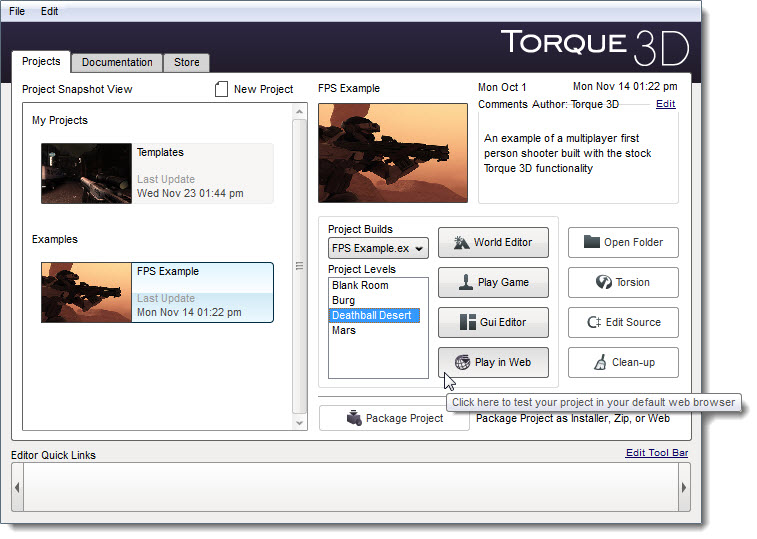Click the project list scroll up arrow
757x539 pixels.
(x=299, y=112)
